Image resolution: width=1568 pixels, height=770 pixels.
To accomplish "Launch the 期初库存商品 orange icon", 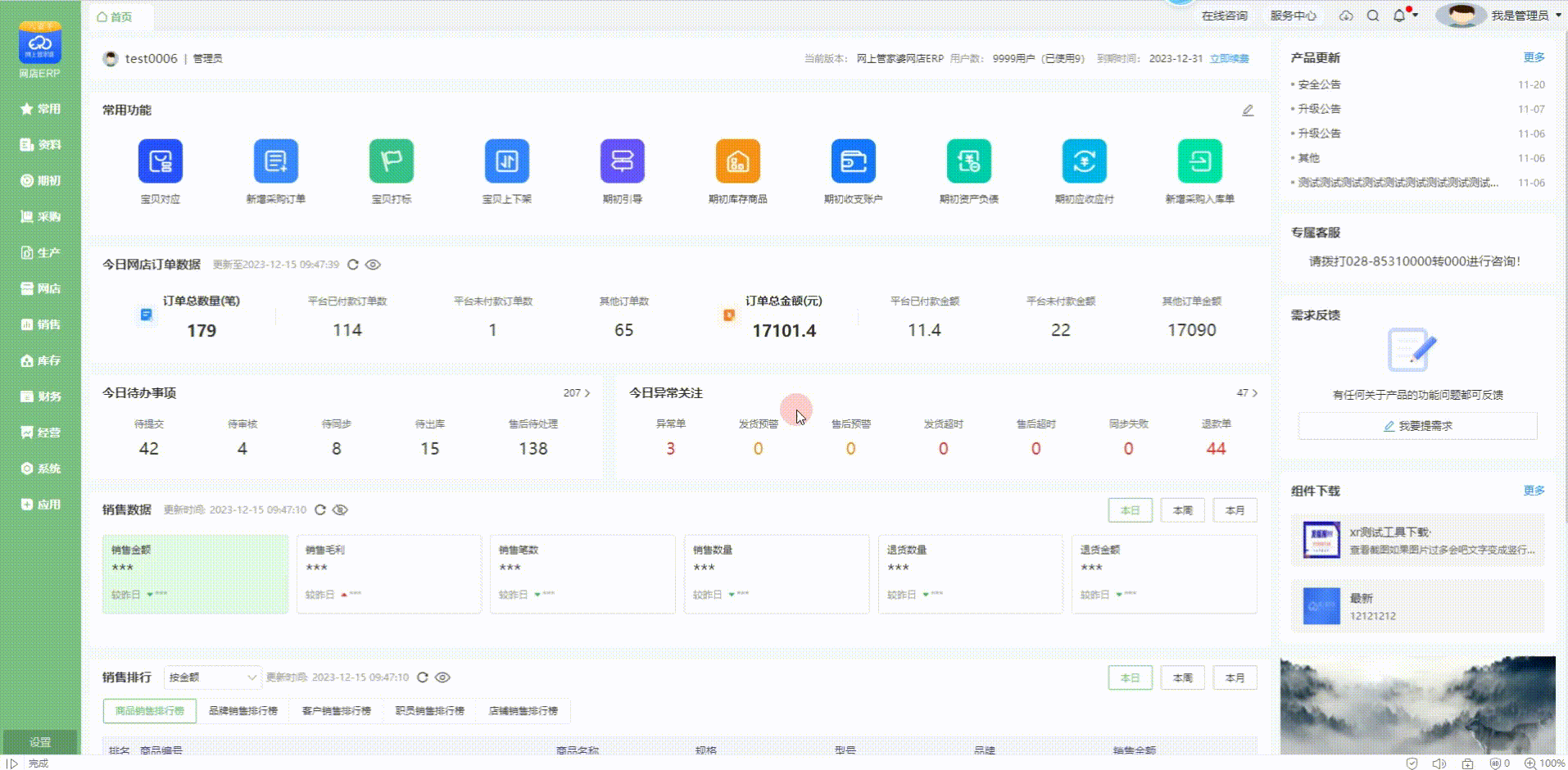I will point(737,161).
